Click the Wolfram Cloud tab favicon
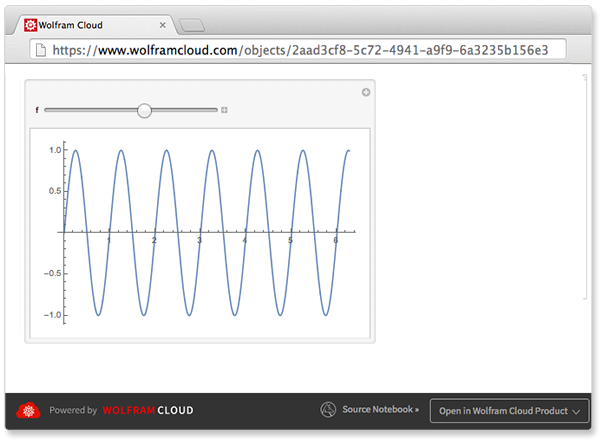The width and height of the screenshot is (600, 444). pyautogui.click(x=30, y=23)
